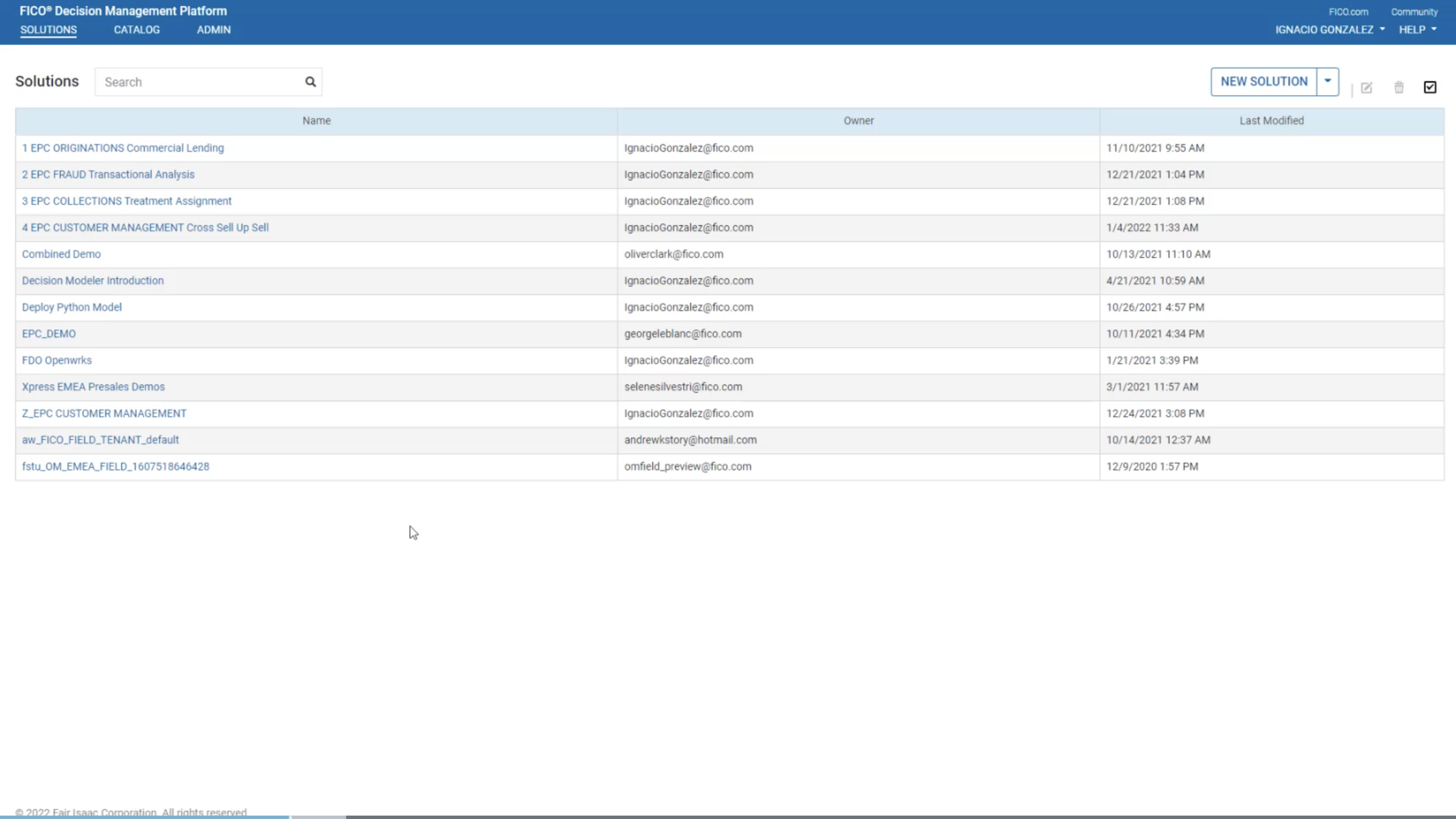Open the Xpress EMEA Presales Demos solution
This screenshot has width=1456, height=819.
pos(93,387)
